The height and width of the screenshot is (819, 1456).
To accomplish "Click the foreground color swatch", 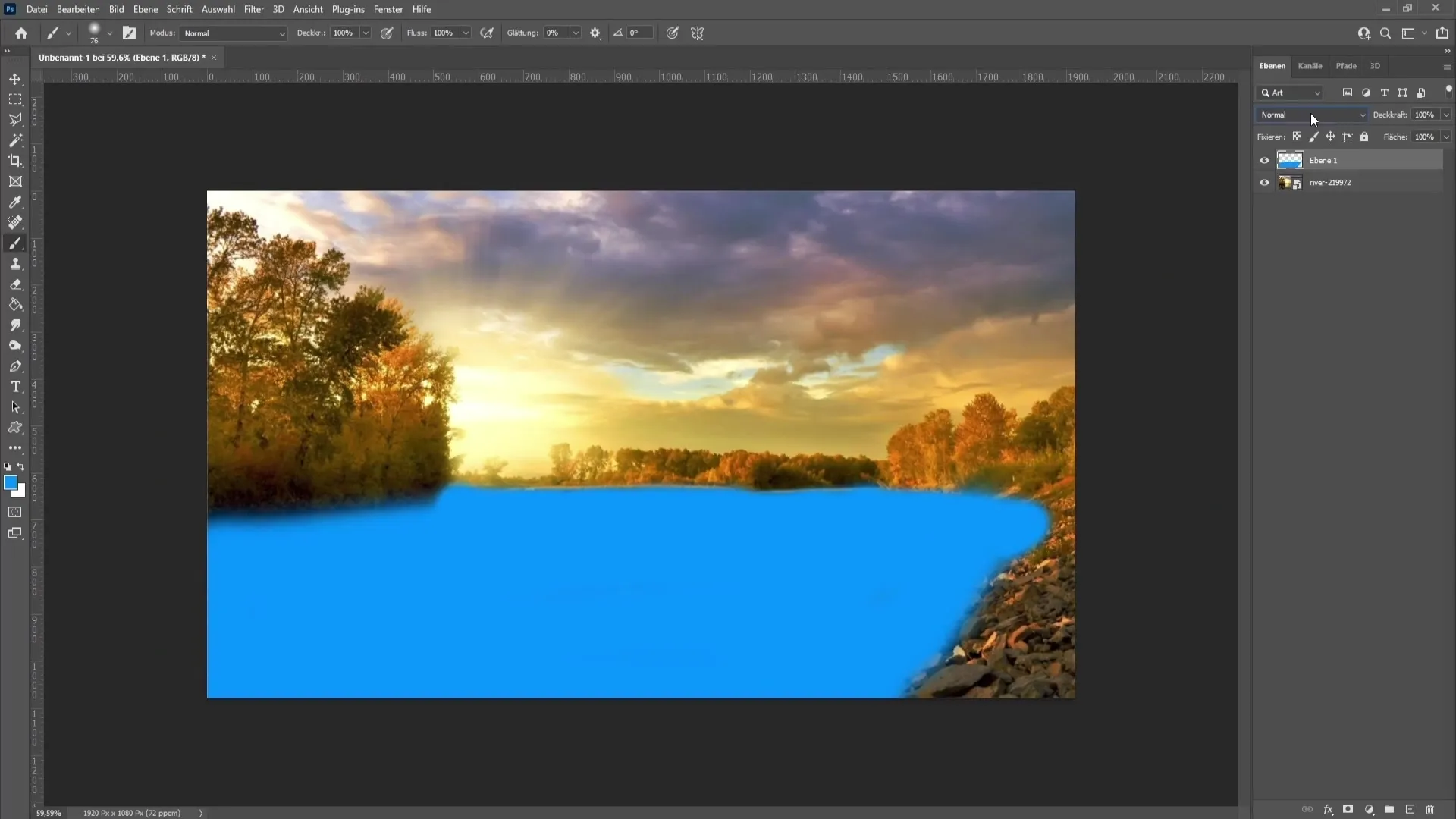I will tap(10, 483).
